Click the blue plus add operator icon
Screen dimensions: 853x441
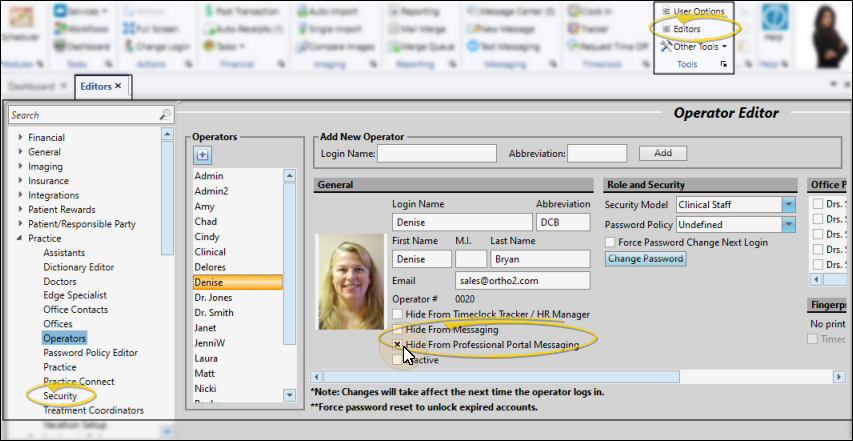point(202,155)
